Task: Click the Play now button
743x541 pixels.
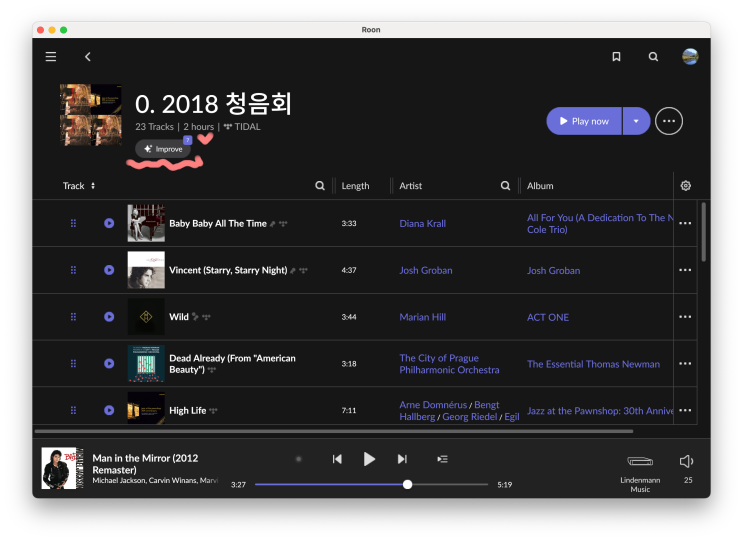Action: 584,121
